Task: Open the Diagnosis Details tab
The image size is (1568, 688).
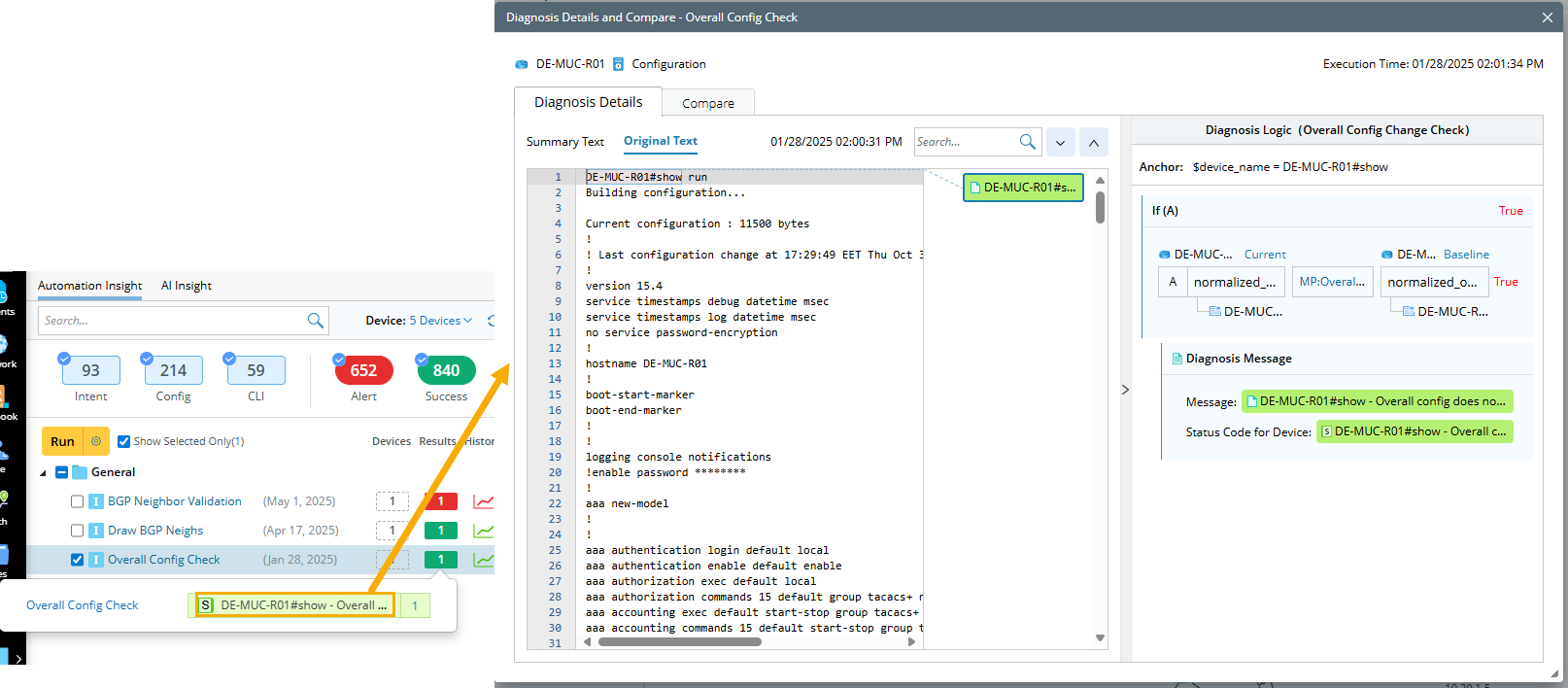Action: point(588,102)
